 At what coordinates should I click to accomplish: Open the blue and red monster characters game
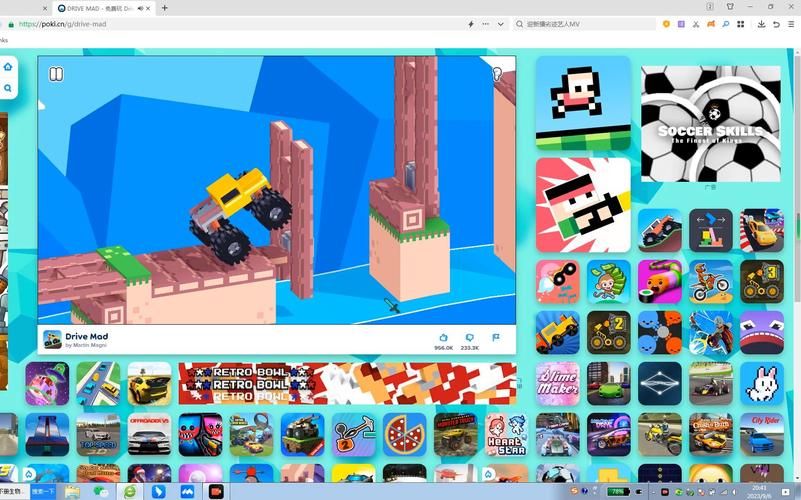[x=200, y=435]
